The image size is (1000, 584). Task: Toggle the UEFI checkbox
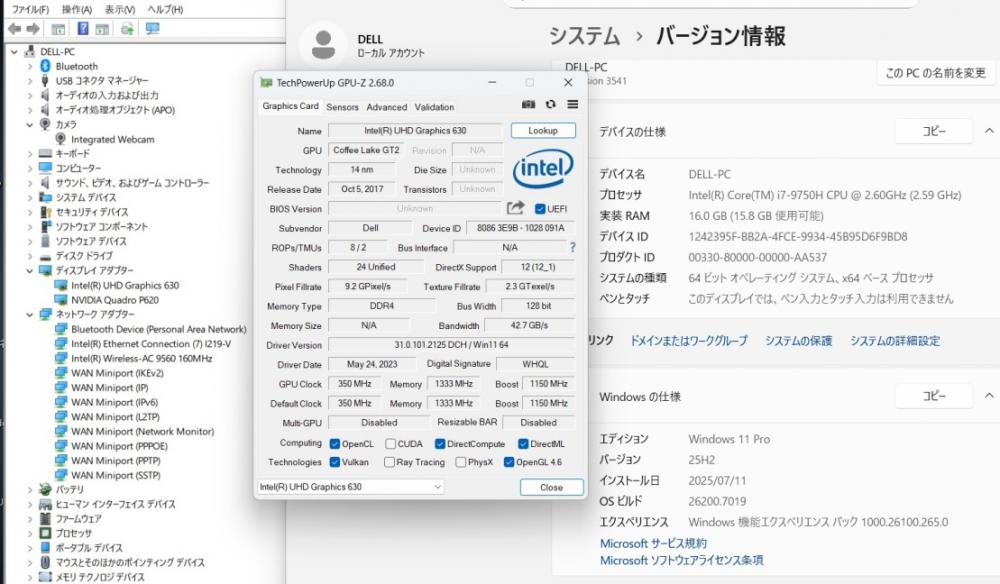click(540, 208)
